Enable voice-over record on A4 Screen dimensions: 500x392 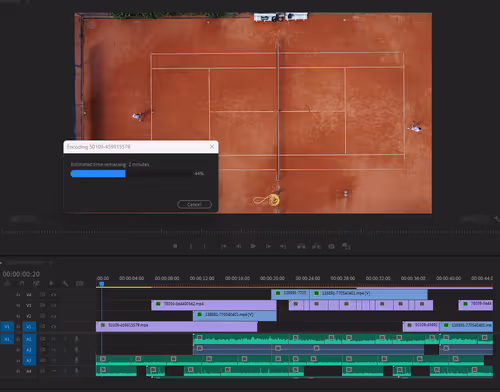coord(76,371)
